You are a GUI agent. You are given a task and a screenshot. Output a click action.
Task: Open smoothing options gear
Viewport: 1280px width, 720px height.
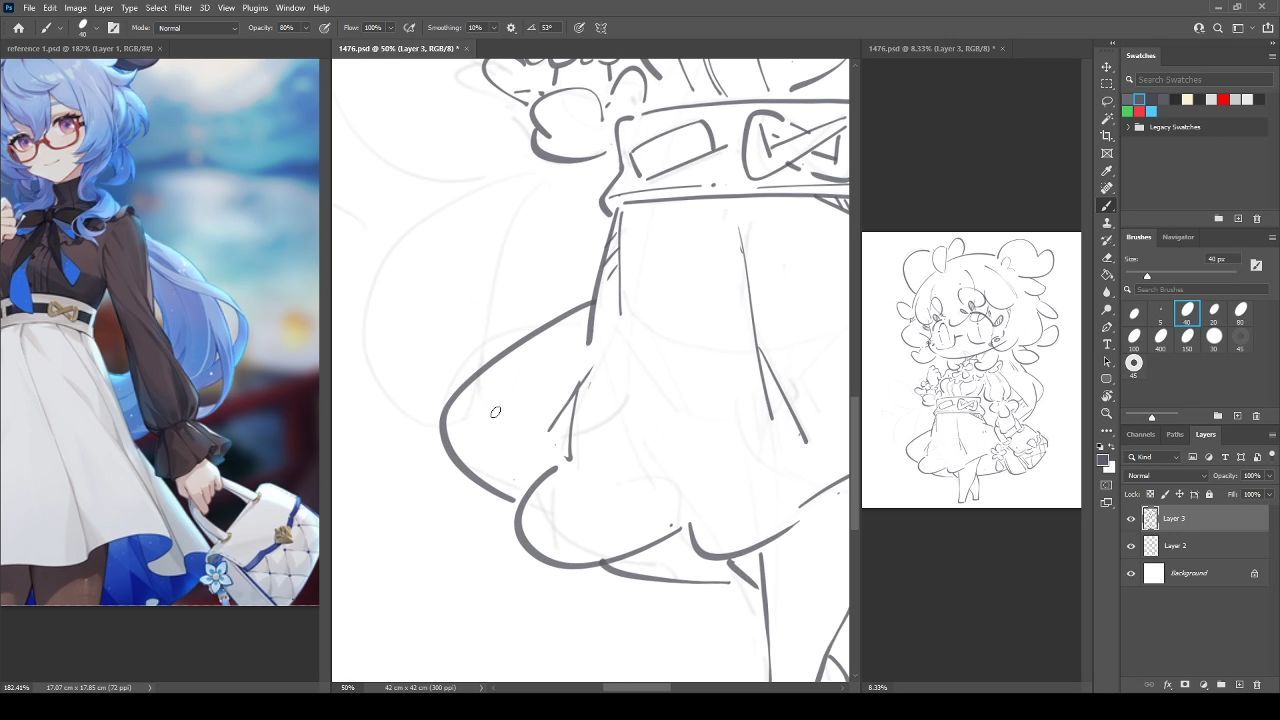(x=511, y=28)
